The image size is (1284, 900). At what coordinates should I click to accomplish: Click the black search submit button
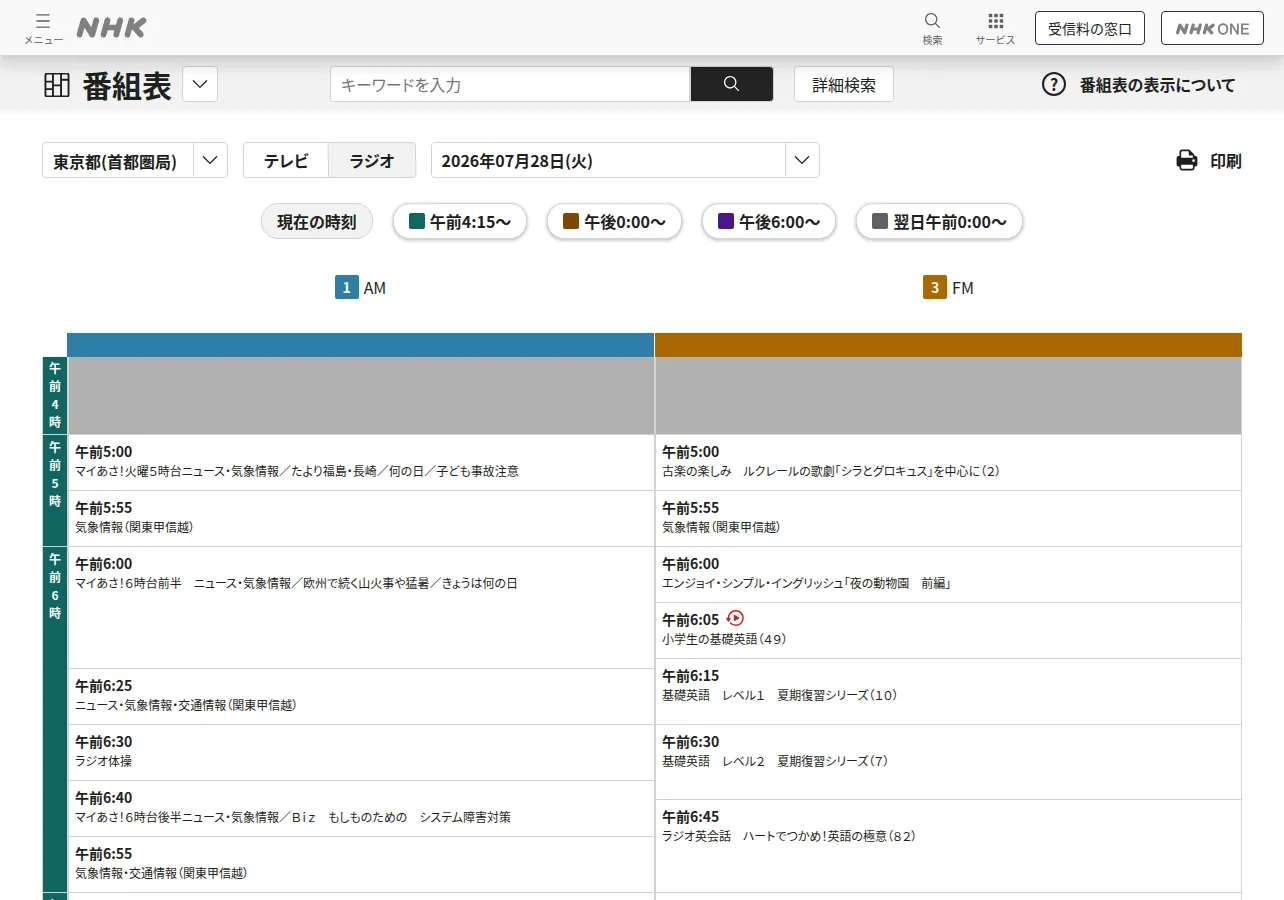pos(732,84)
